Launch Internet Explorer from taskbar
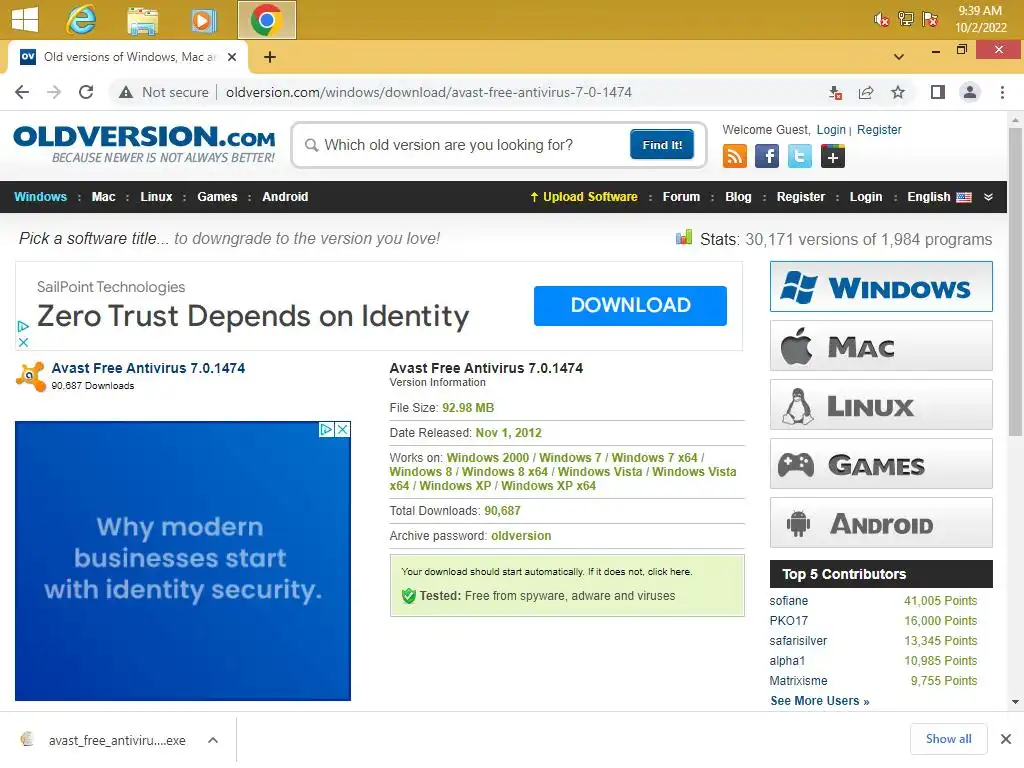1024x768 pixels. (x=81, y=20)
